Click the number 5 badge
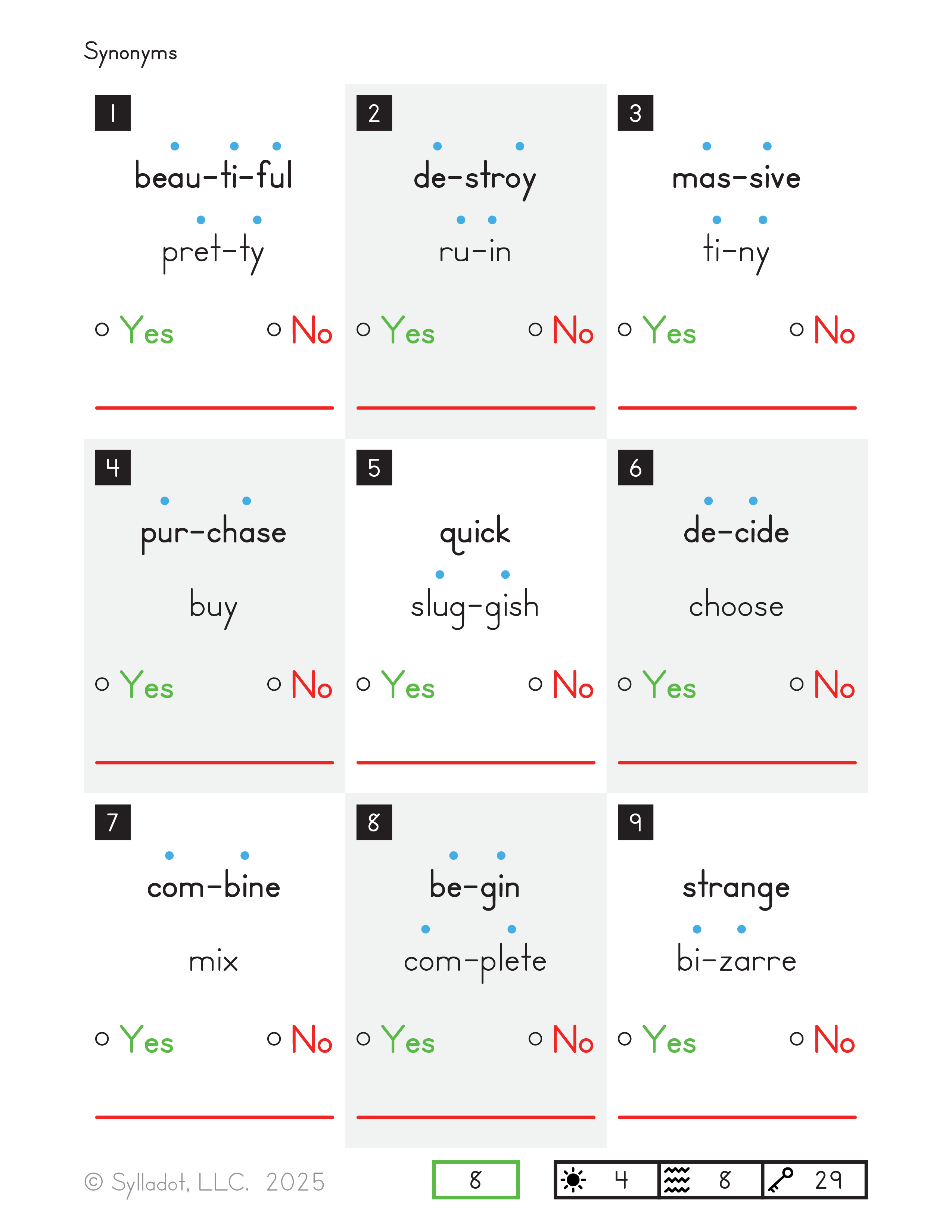 click(374, 468)
